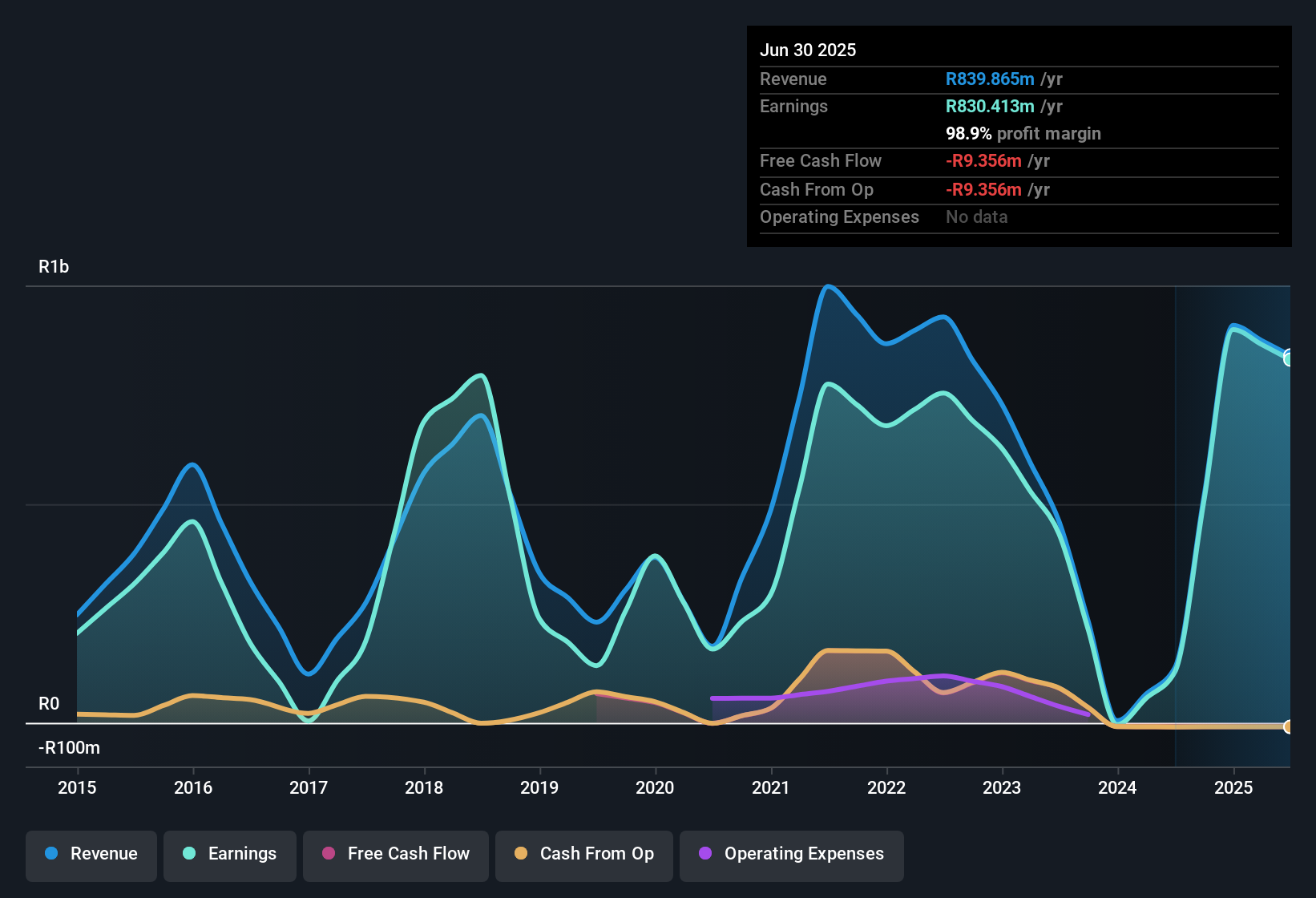
Task: Click the R1b y-axis label
Action: (54, 267)
